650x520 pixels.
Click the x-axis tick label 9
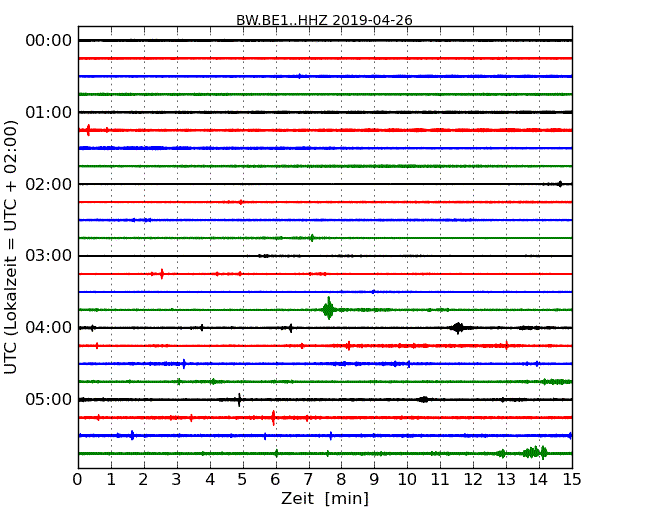tap(374, 479)
